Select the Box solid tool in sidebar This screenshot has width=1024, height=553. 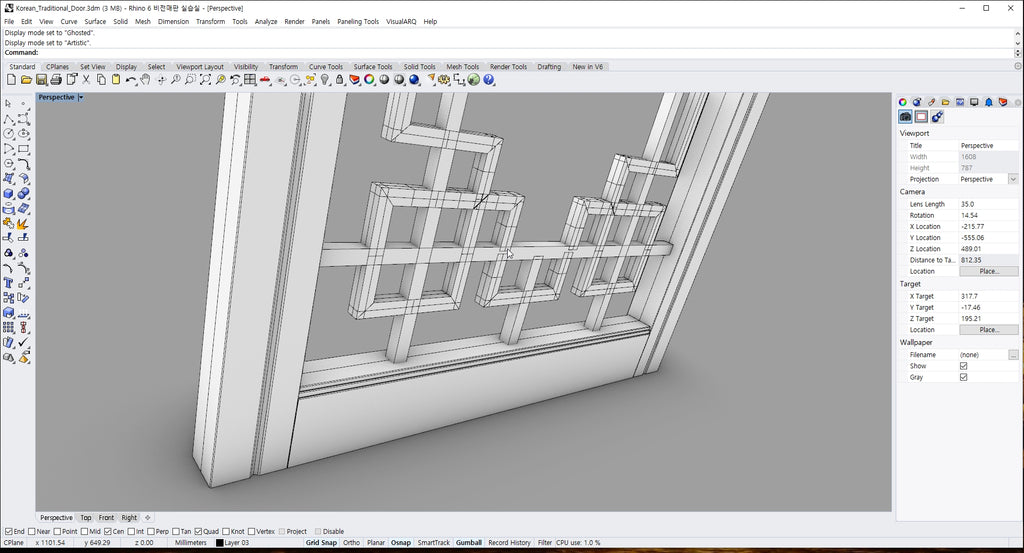pos(8,193)
